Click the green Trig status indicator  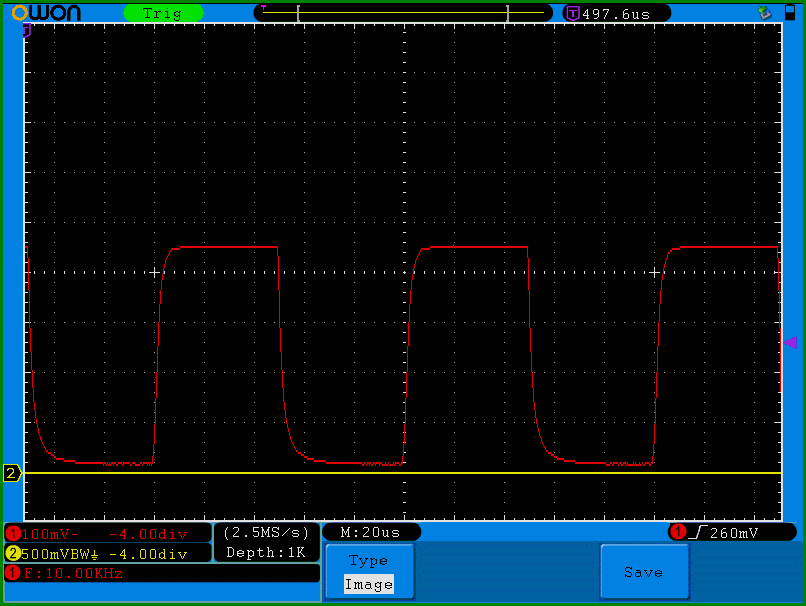(x=163, y=13)
